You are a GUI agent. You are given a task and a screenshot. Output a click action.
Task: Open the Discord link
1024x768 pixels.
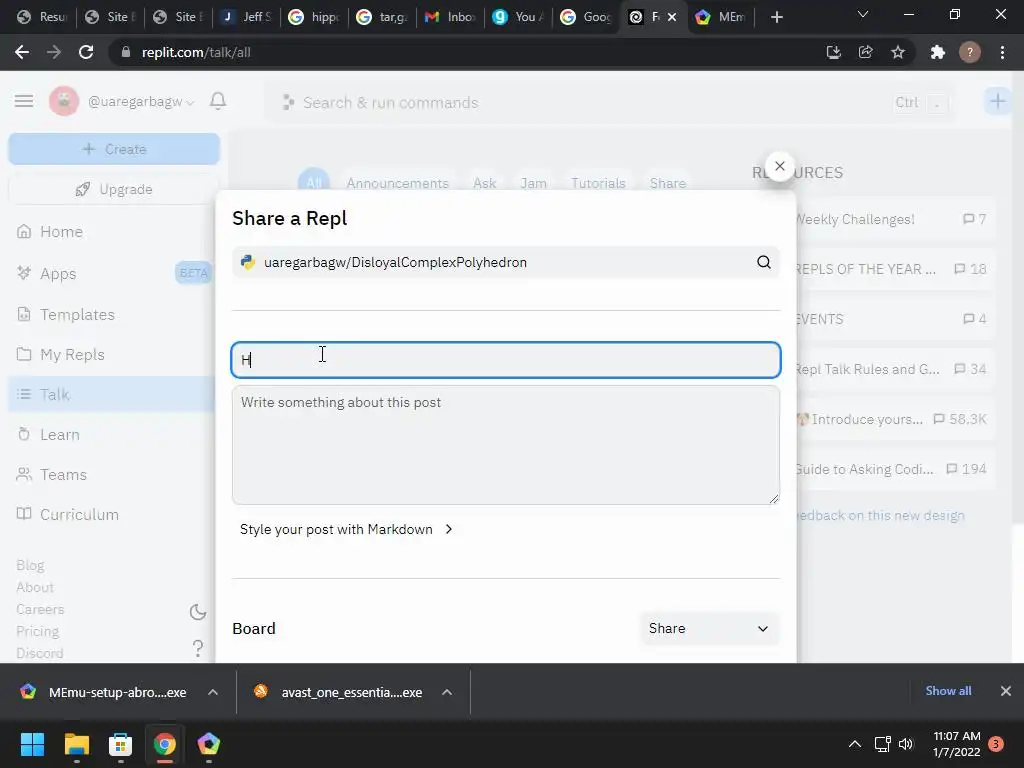click(40, 653)
